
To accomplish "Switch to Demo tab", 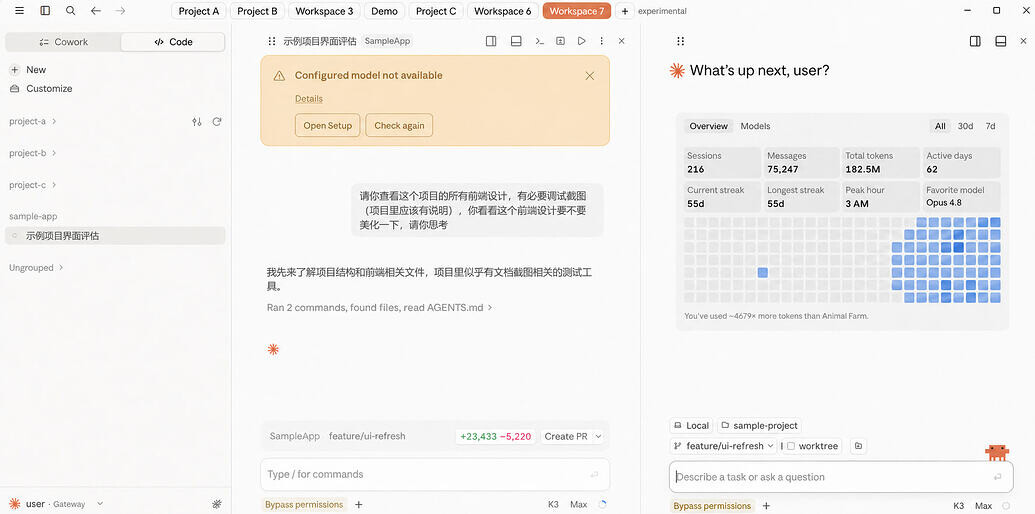I will [x=384, y=11].
